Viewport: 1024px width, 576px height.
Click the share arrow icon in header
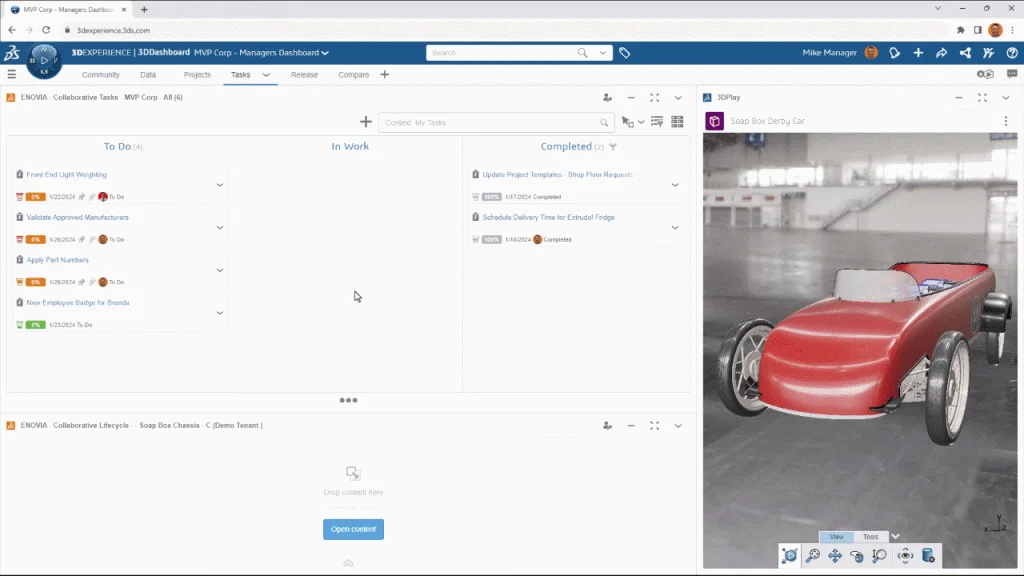pyautogui.click(x=941, y=53)
